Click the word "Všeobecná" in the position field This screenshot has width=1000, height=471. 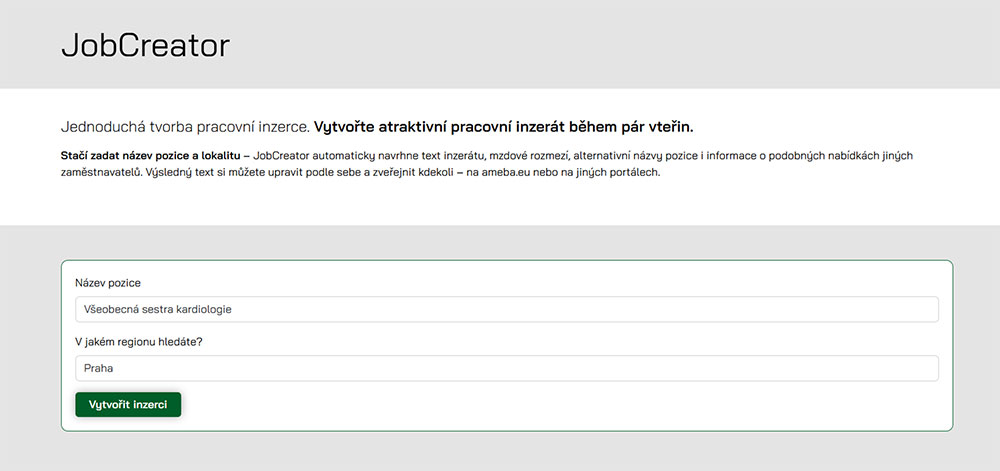(112, 310)
